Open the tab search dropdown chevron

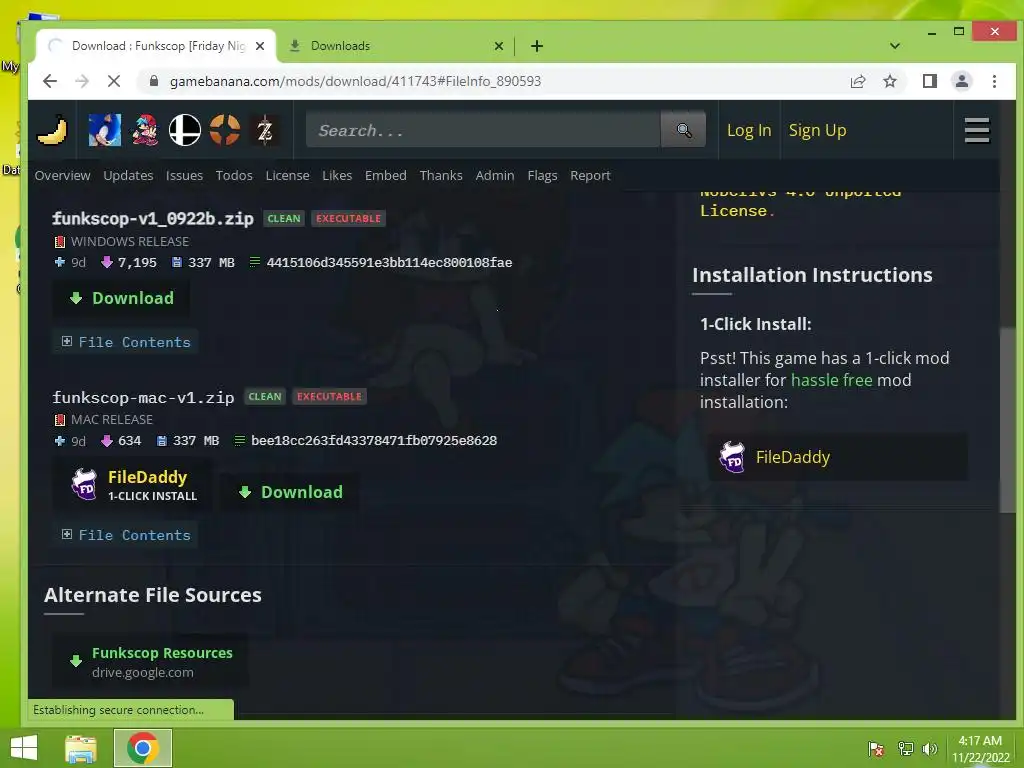click(x=895, y=46)
